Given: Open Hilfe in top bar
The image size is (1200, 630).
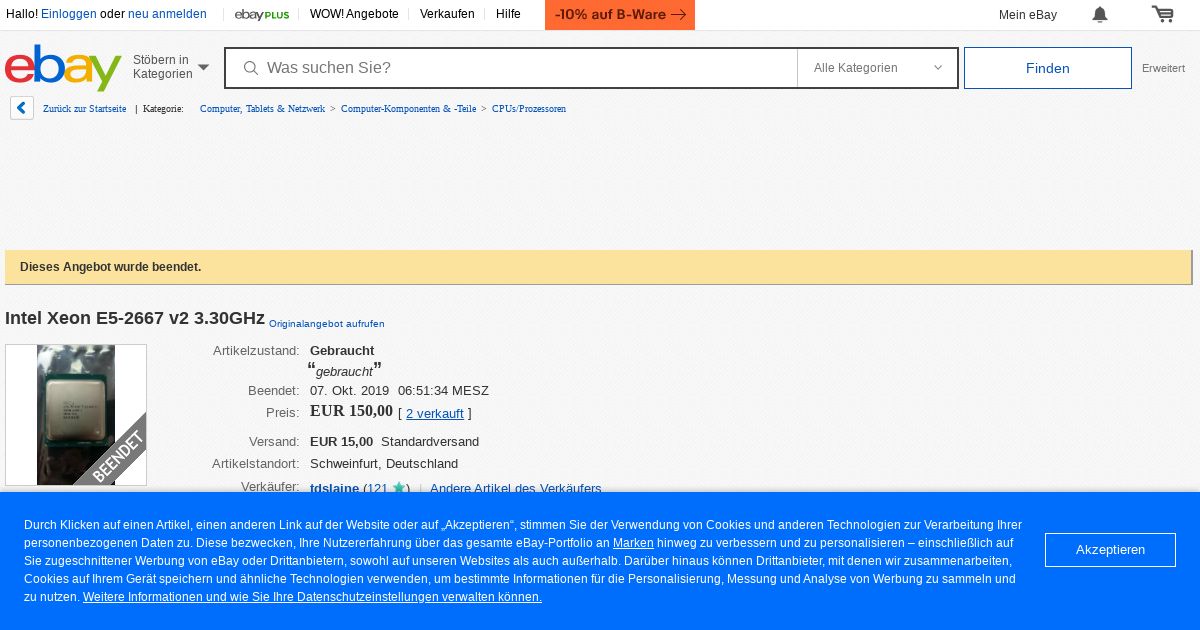Looking at the screenshot, I should (508, 14).
